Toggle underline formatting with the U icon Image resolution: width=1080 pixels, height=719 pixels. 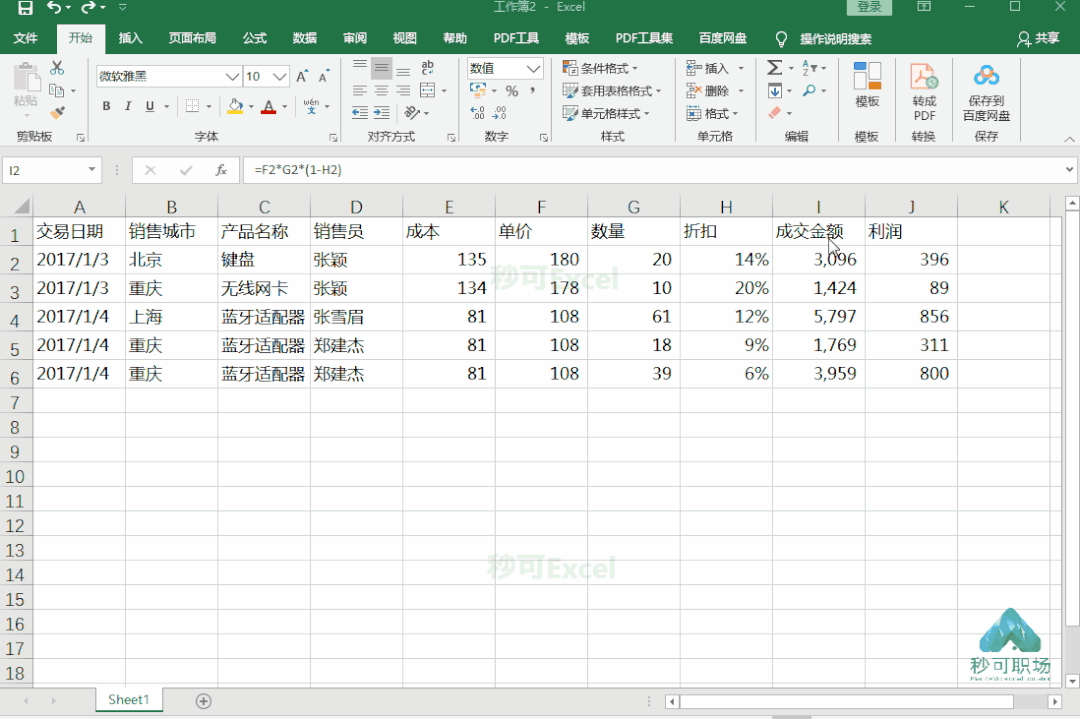click(x=149, y=106)
